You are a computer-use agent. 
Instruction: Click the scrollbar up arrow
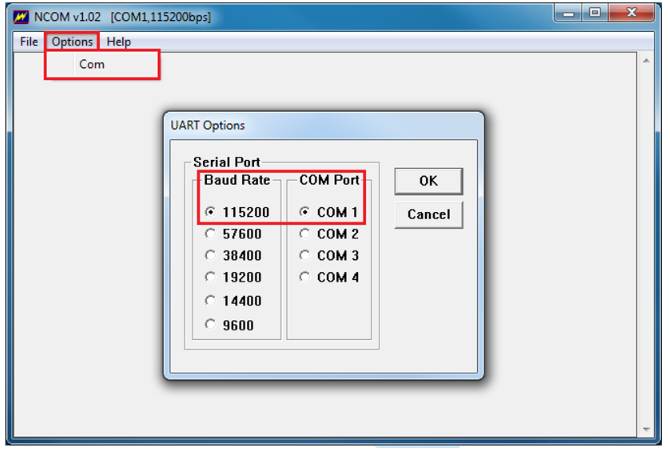[645, 61]
